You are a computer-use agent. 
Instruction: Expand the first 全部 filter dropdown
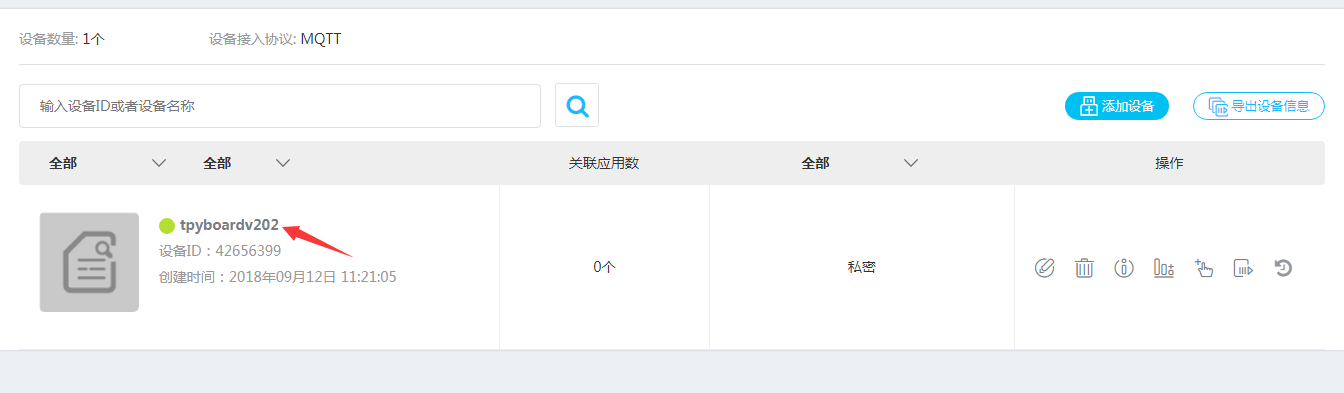point(108,163)
